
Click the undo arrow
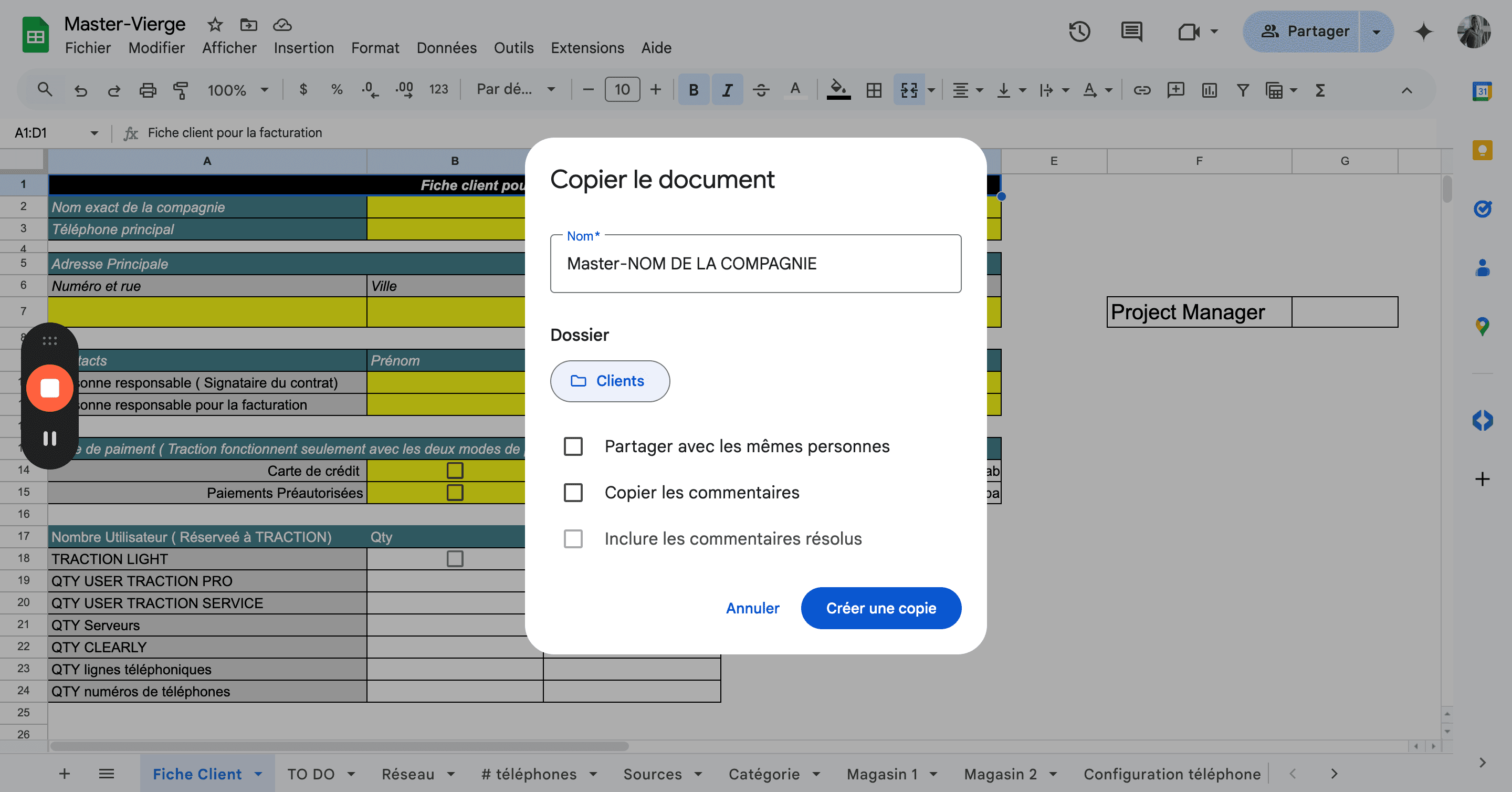tap(80, 90)
